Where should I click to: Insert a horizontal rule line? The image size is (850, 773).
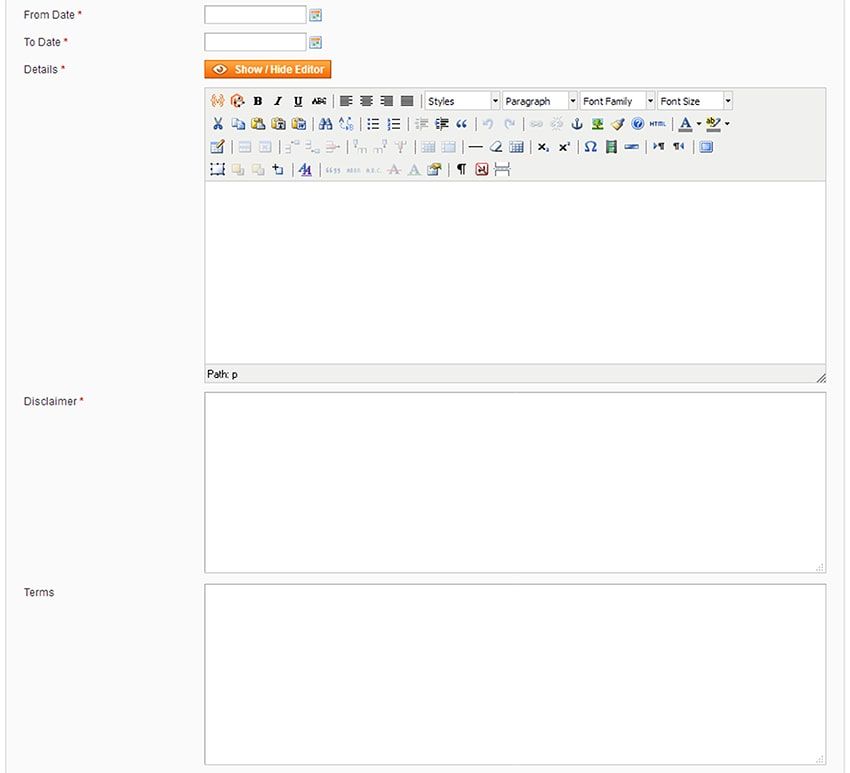click(x=475, y=147)
